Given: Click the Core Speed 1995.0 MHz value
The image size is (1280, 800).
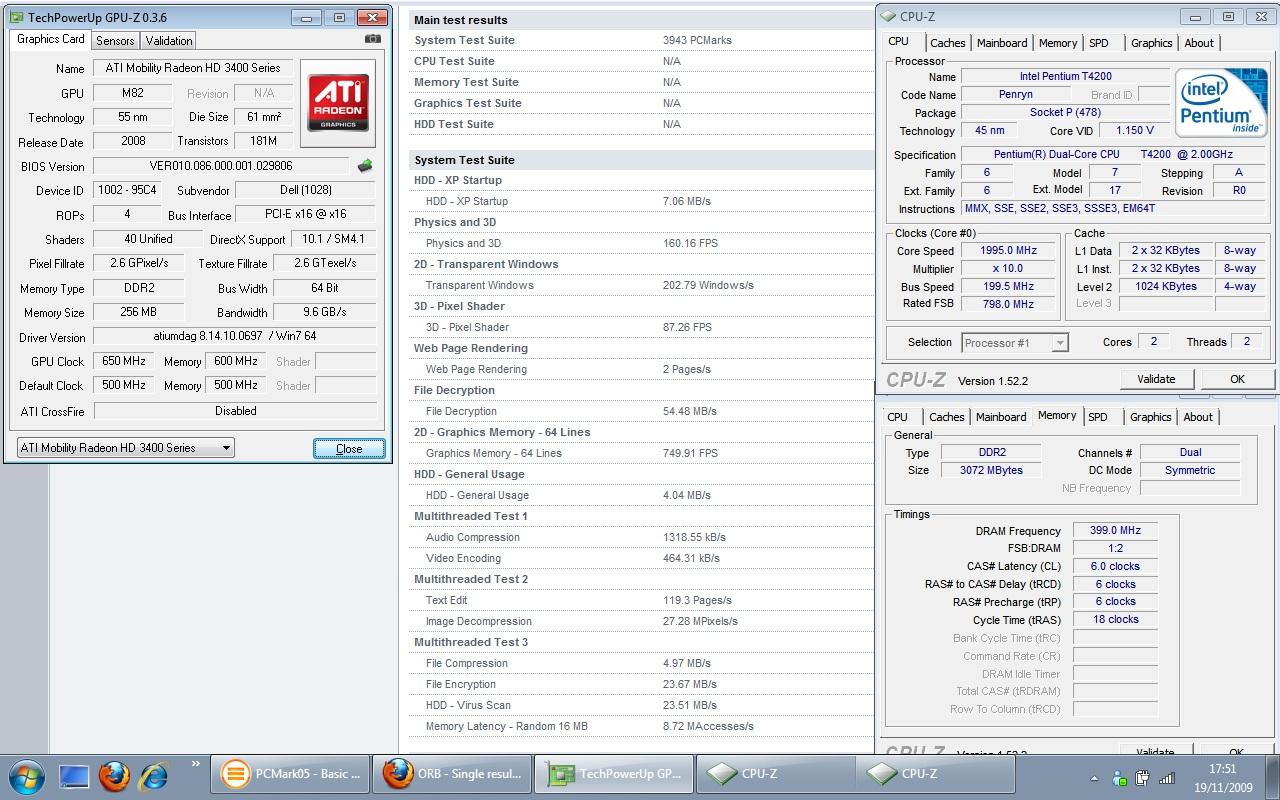Looking at the screenshot, I should tap(1008, 251).
